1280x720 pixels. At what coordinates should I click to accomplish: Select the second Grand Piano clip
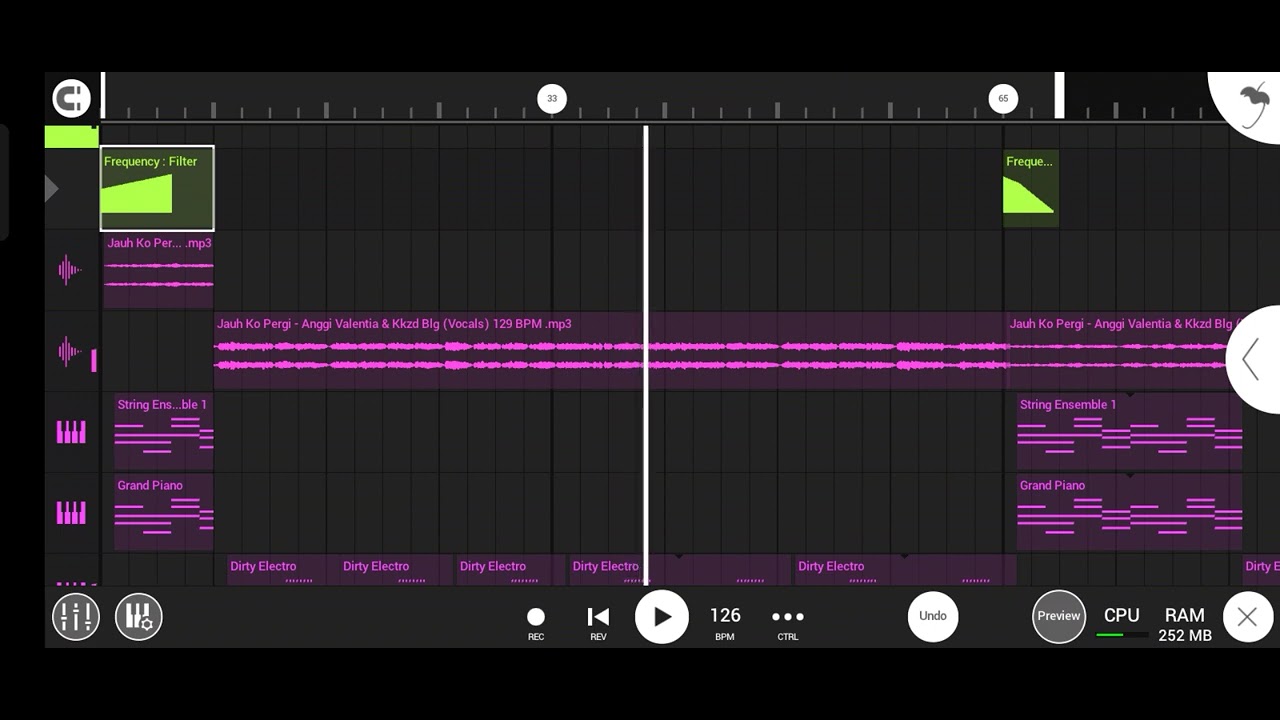coord(1129,513)
